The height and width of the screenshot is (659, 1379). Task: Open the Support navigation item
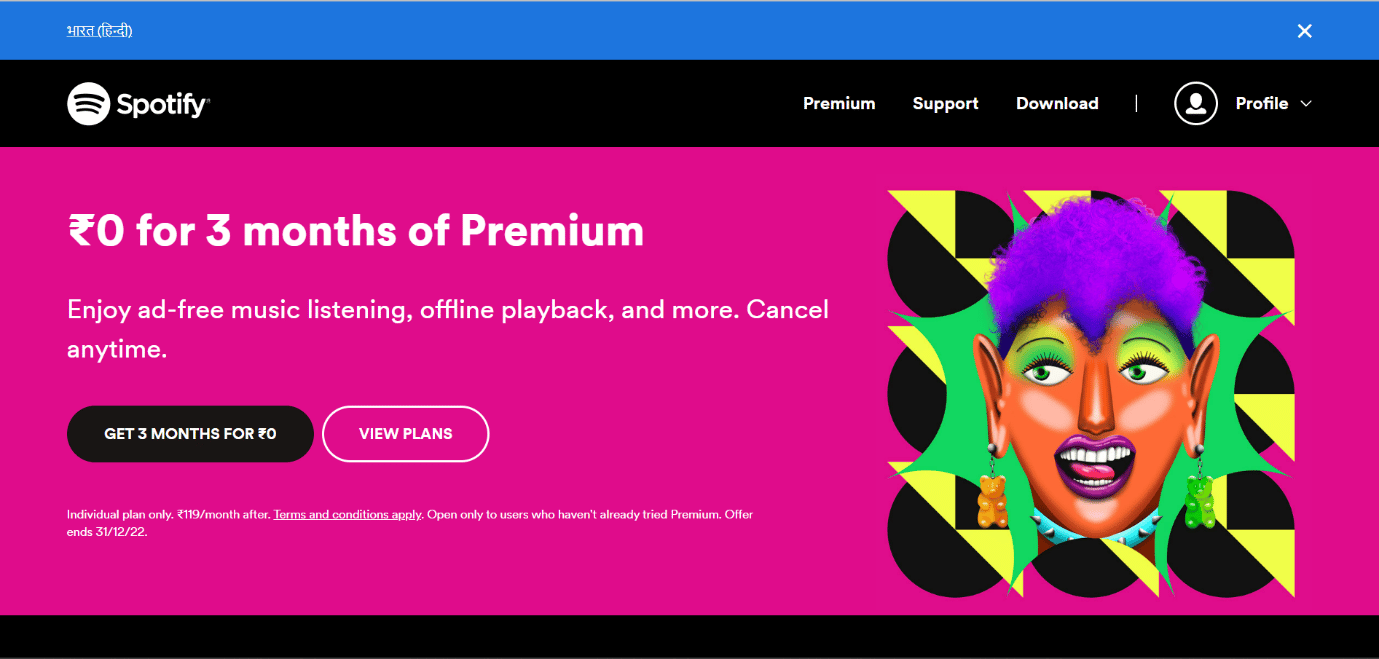click(x=945, y=104)
